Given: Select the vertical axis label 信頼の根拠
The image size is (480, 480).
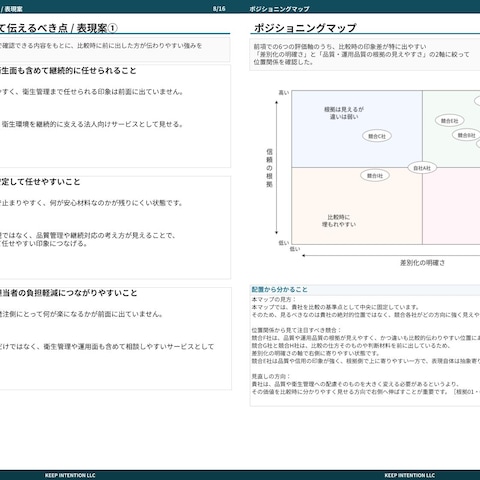Looking at the screenshot, I should point(269,168).
